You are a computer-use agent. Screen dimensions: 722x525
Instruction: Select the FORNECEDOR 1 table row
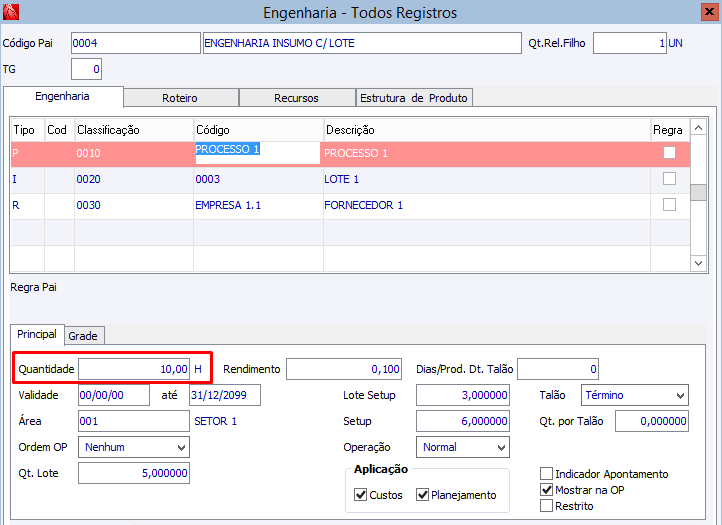363,205
